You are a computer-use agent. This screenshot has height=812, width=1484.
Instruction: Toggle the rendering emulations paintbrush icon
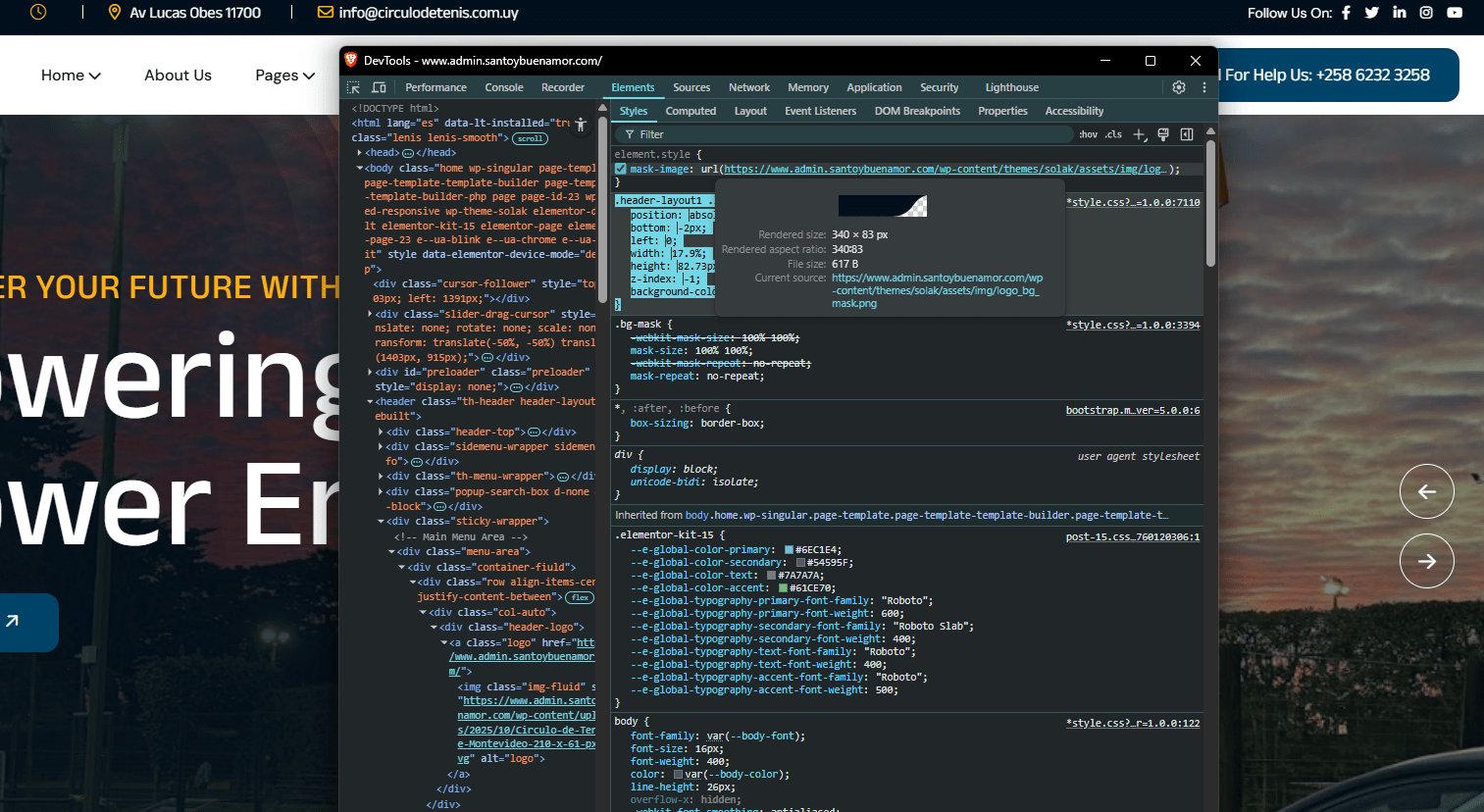[x=1163, y=134]
